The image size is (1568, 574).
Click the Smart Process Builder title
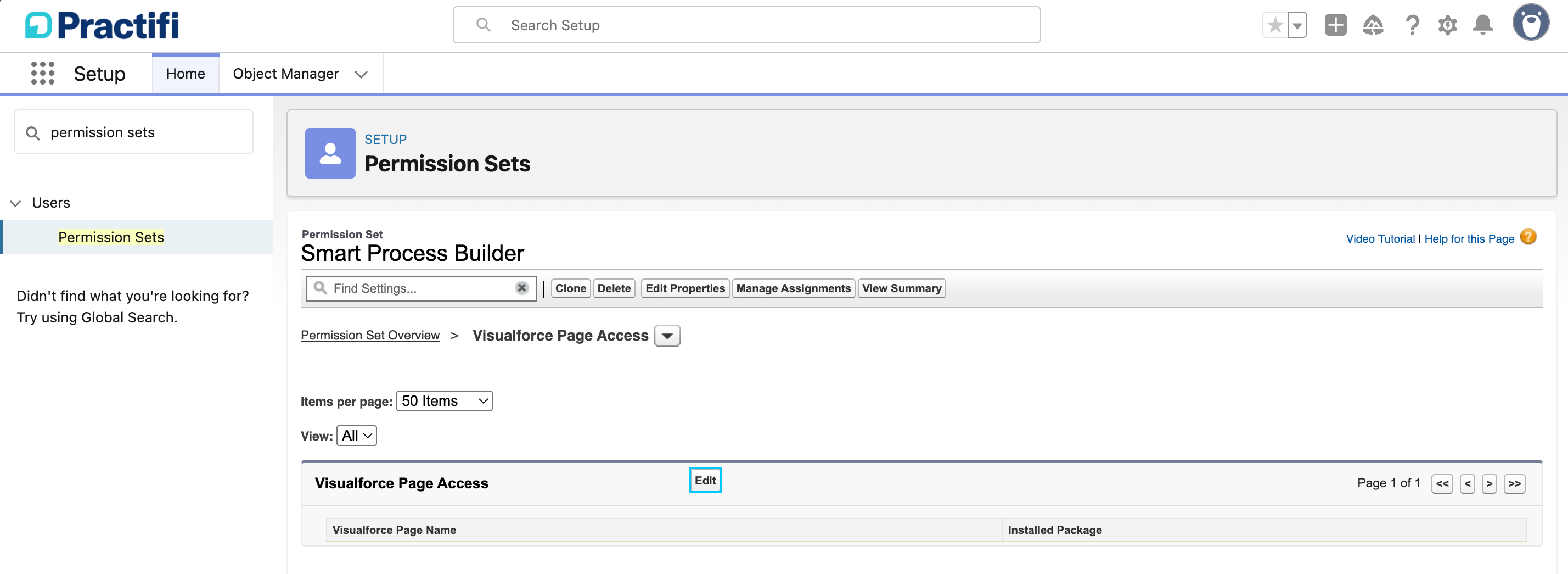[x=412, y=253]
